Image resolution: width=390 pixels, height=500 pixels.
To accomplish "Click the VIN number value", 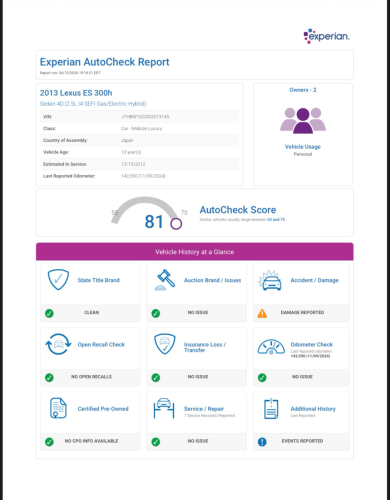I will 145,117.
